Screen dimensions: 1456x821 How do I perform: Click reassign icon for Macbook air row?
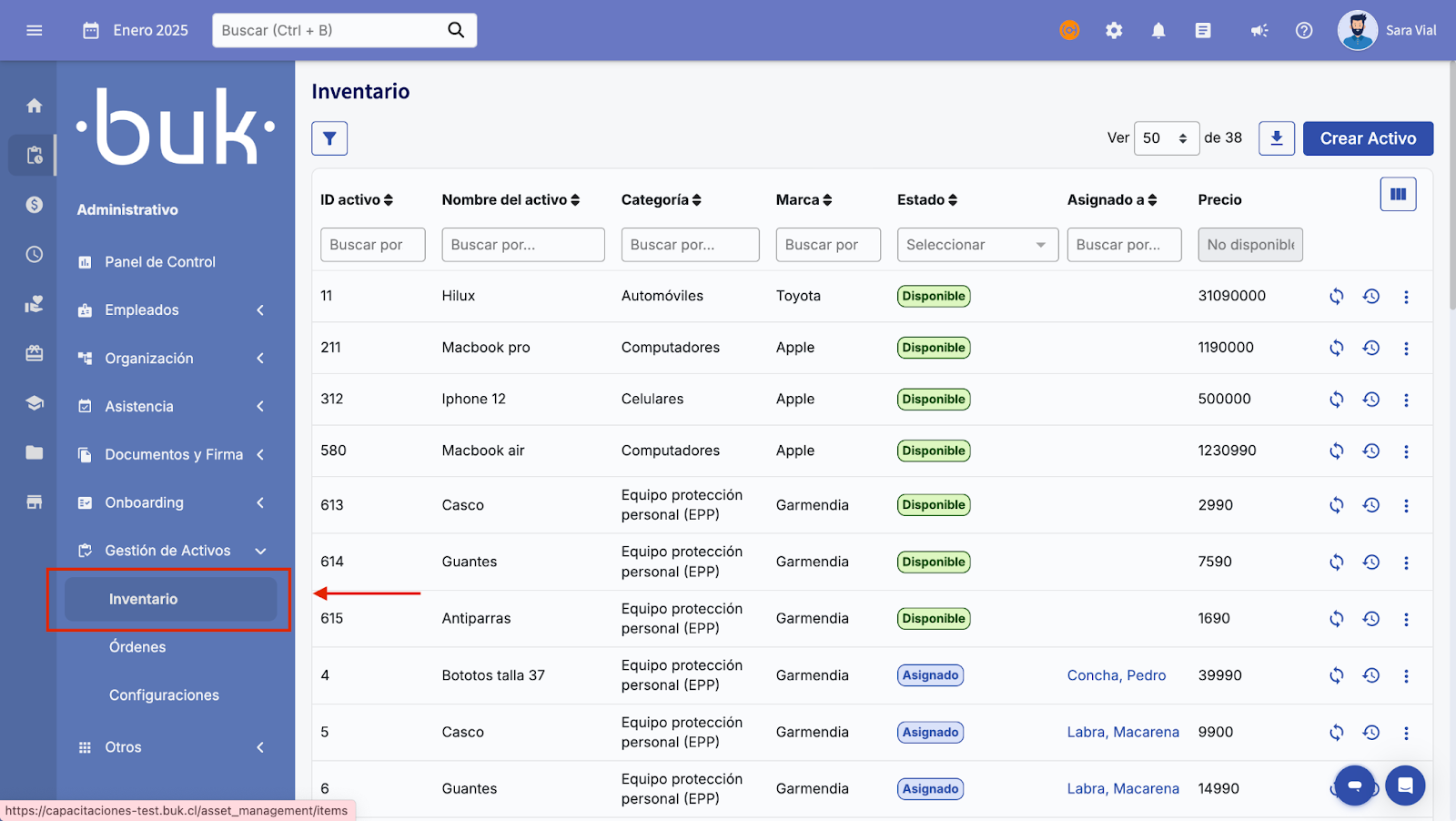tap(1337, 451)
